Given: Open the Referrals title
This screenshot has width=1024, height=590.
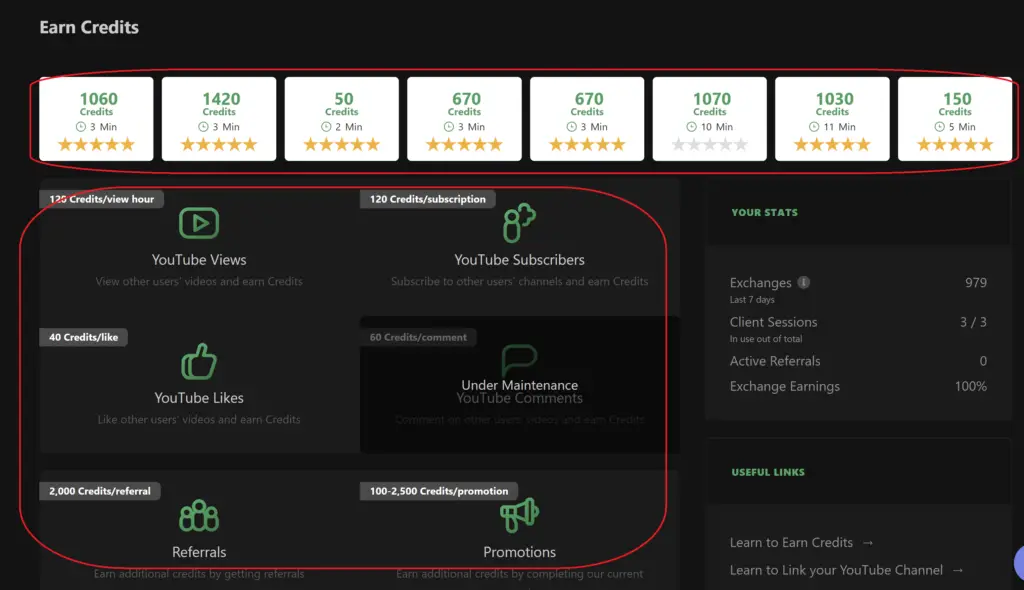Looking at the screenshot, I should pyautogui.click(x=199, y=552).
